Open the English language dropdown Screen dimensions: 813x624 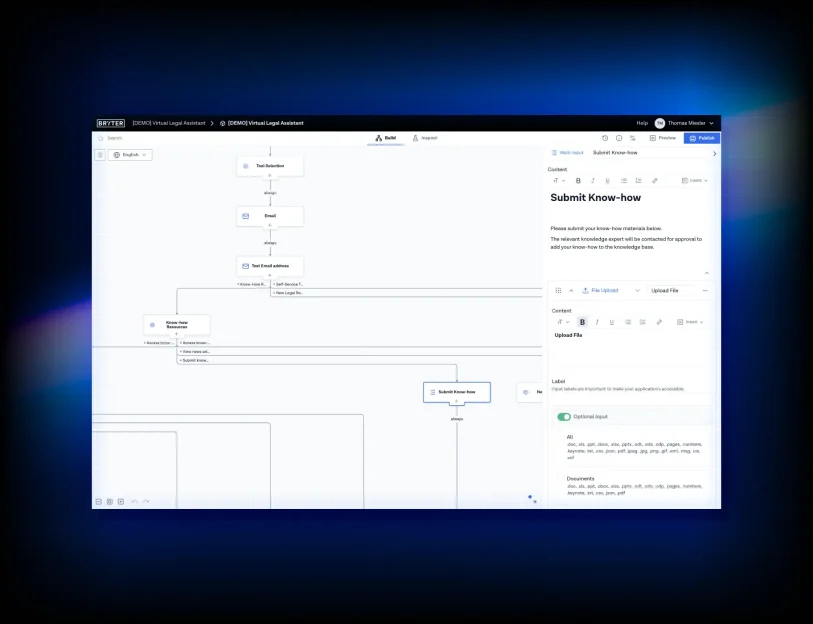pyautogui.click(x=130, y=155)
